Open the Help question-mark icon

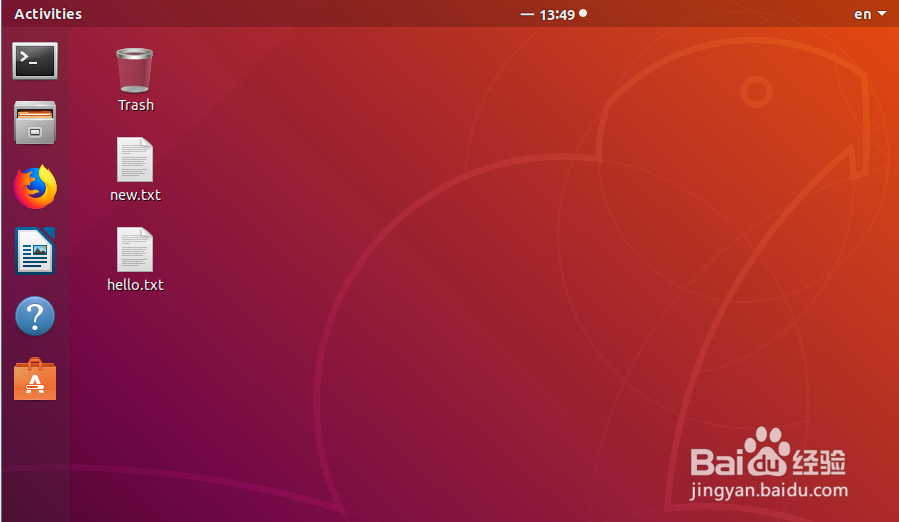(35, 316)
